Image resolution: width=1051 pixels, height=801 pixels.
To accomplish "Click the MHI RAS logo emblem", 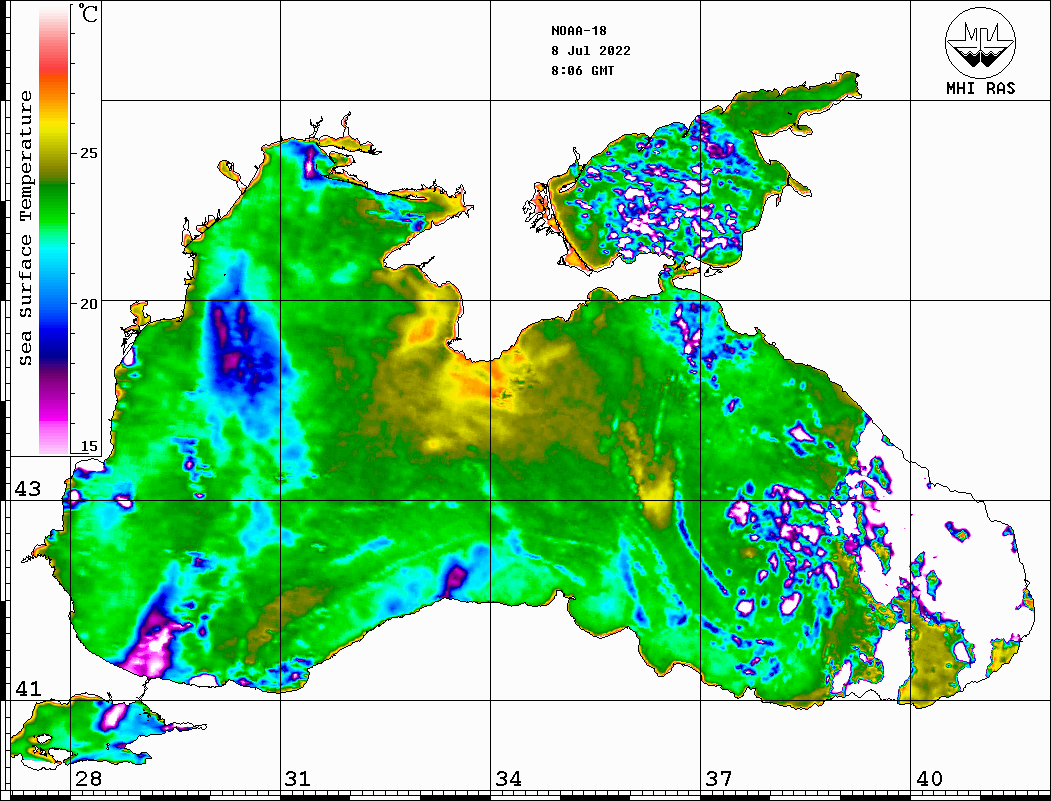I will point(980,44).
